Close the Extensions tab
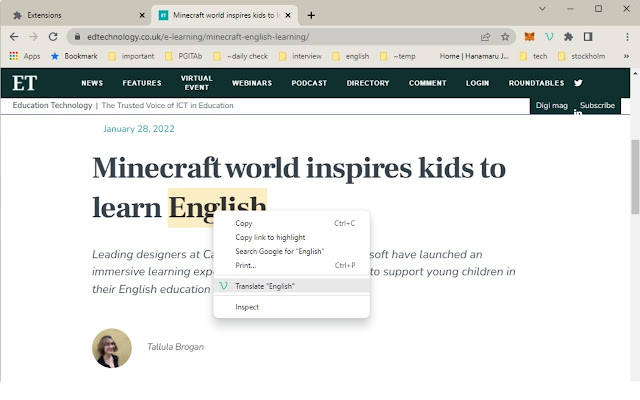The image size is (640, 400). point(142,16)
